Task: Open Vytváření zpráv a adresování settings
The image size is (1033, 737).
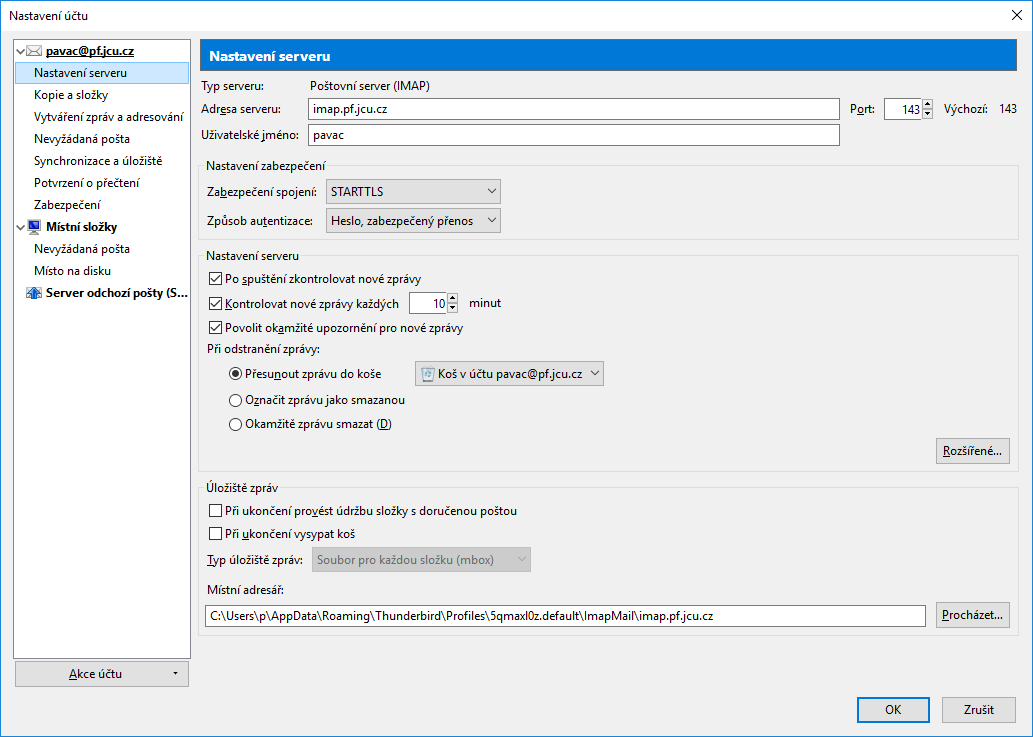Action: 109,117
